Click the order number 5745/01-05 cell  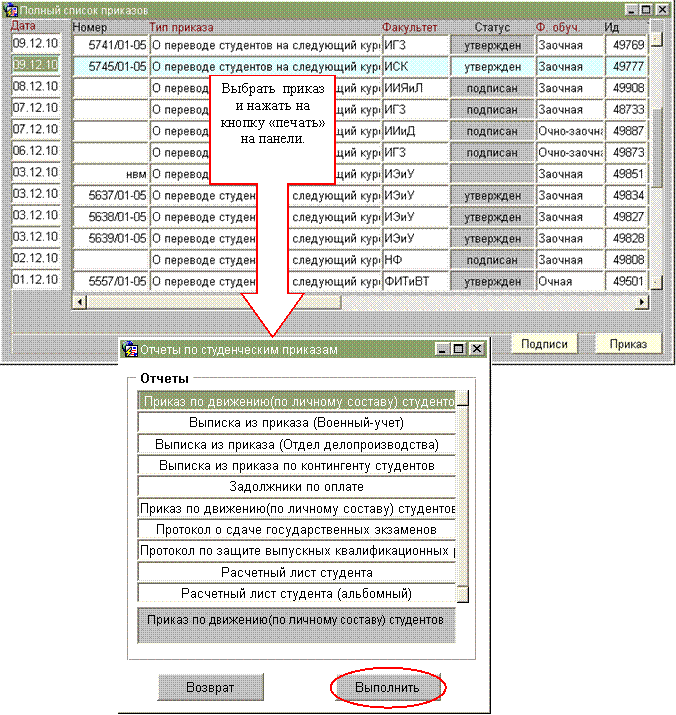click(111, 67)
